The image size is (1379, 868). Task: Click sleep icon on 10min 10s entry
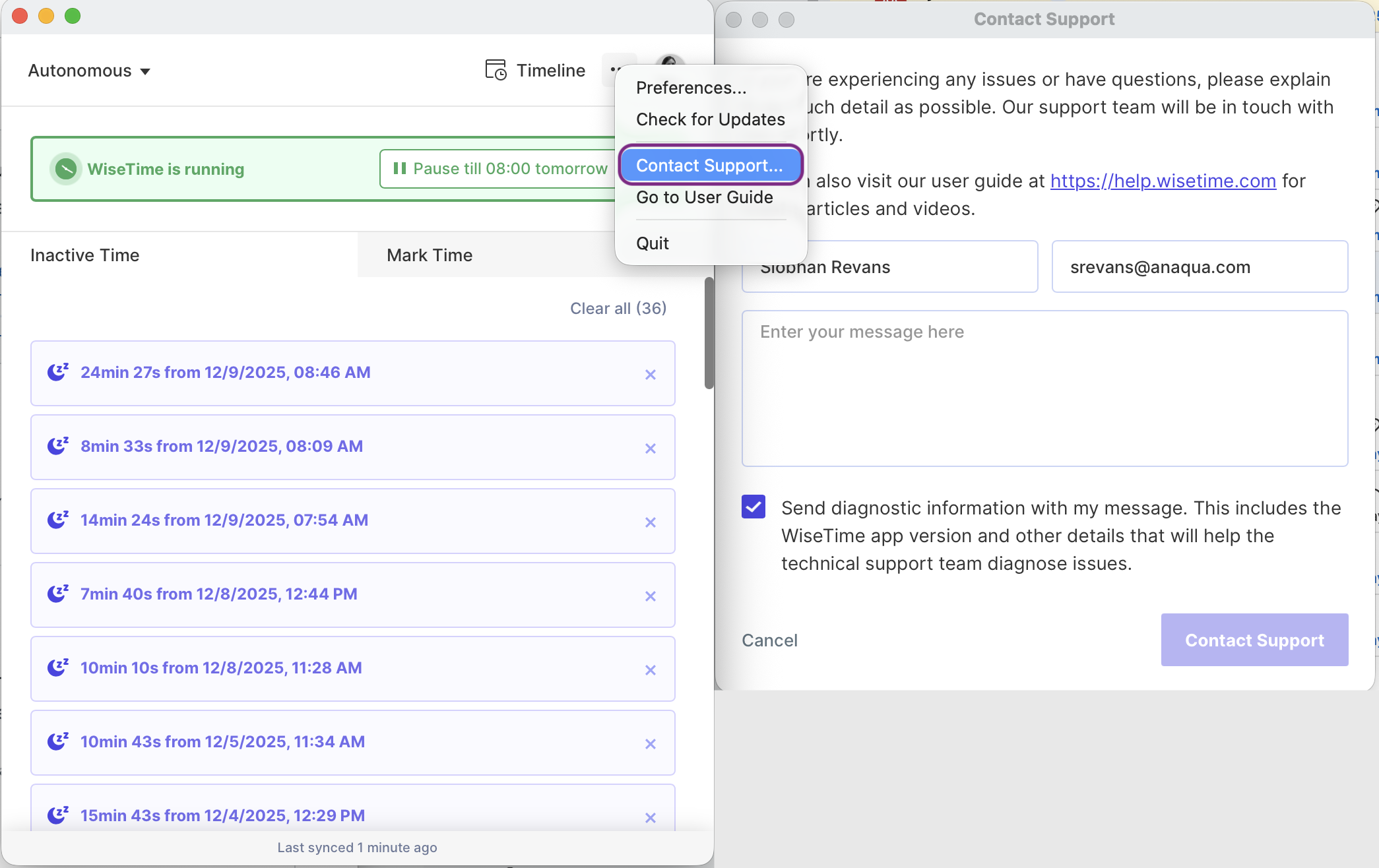(58, 667)
